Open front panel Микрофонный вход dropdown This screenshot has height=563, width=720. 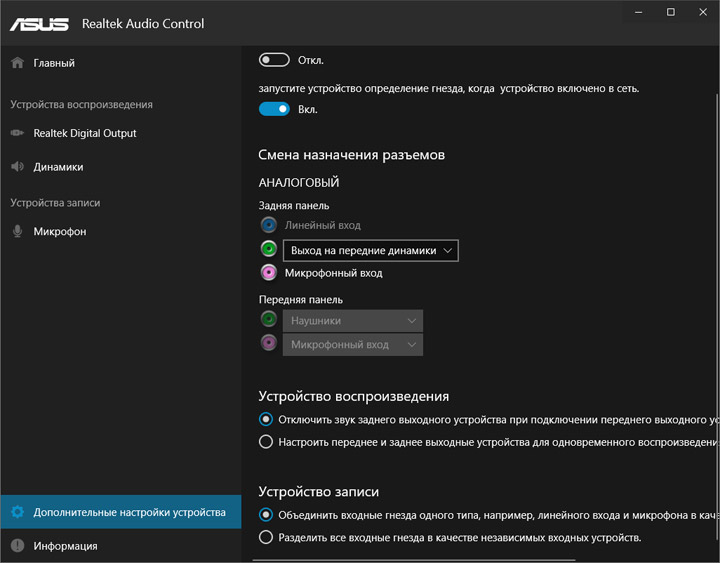click(353, 345)
